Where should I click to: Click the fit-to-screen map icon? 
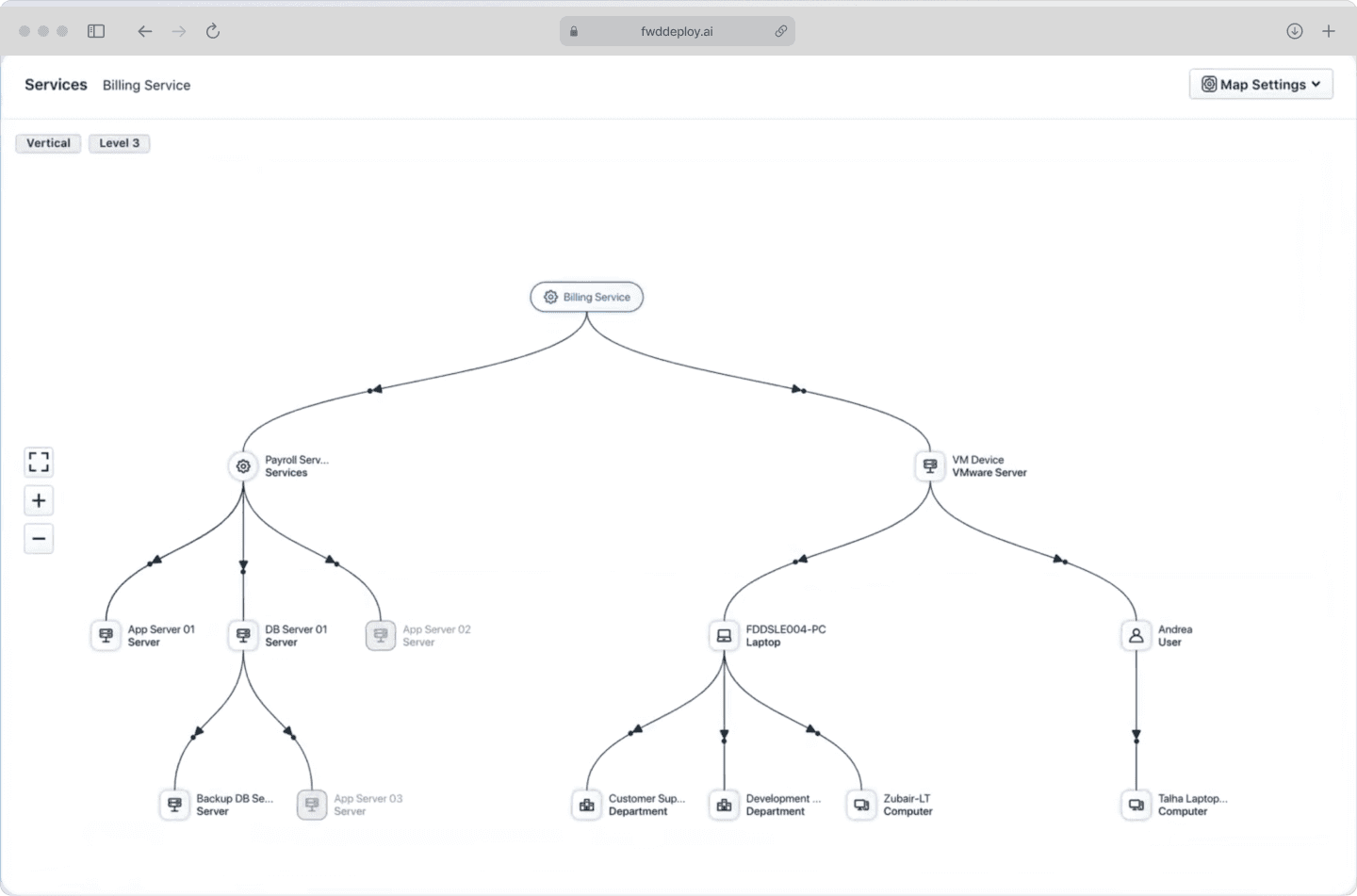pos(39,462)
